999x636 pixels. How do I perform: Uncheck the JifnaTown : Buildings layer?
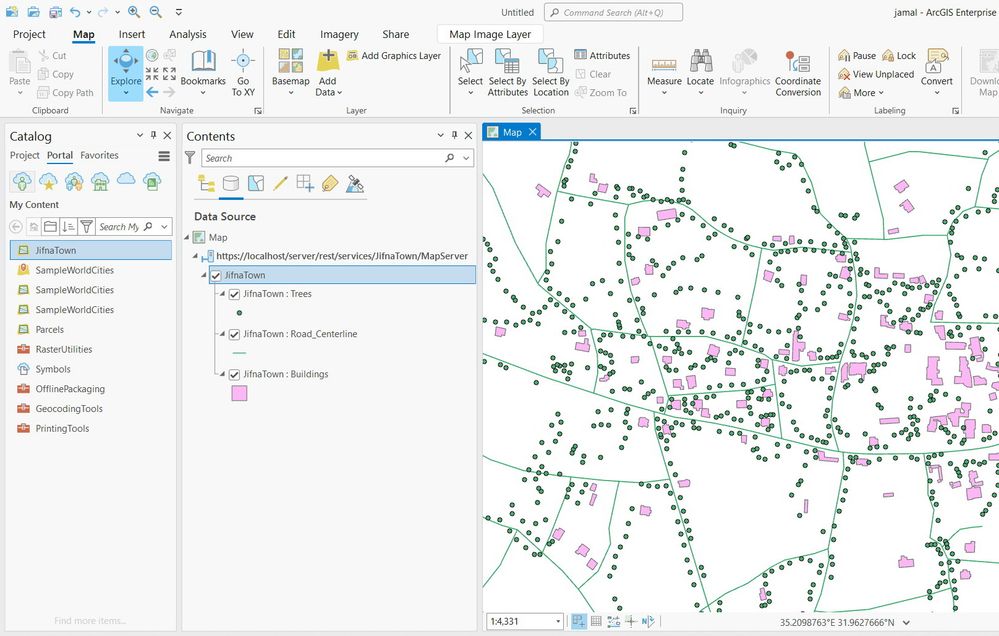click(235, 375)
